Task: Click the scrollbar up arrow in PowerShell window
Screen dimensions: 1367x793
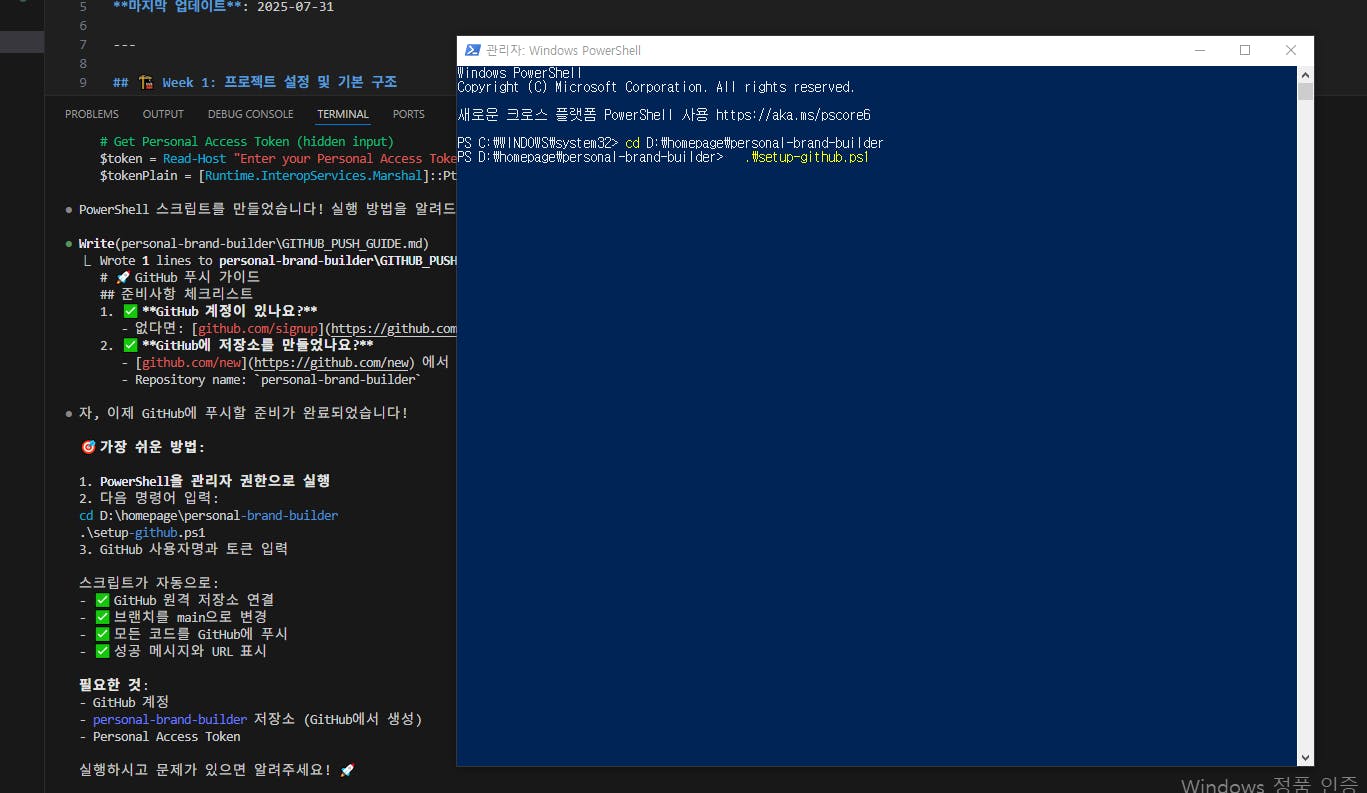Action: [x=1305, y=72]
